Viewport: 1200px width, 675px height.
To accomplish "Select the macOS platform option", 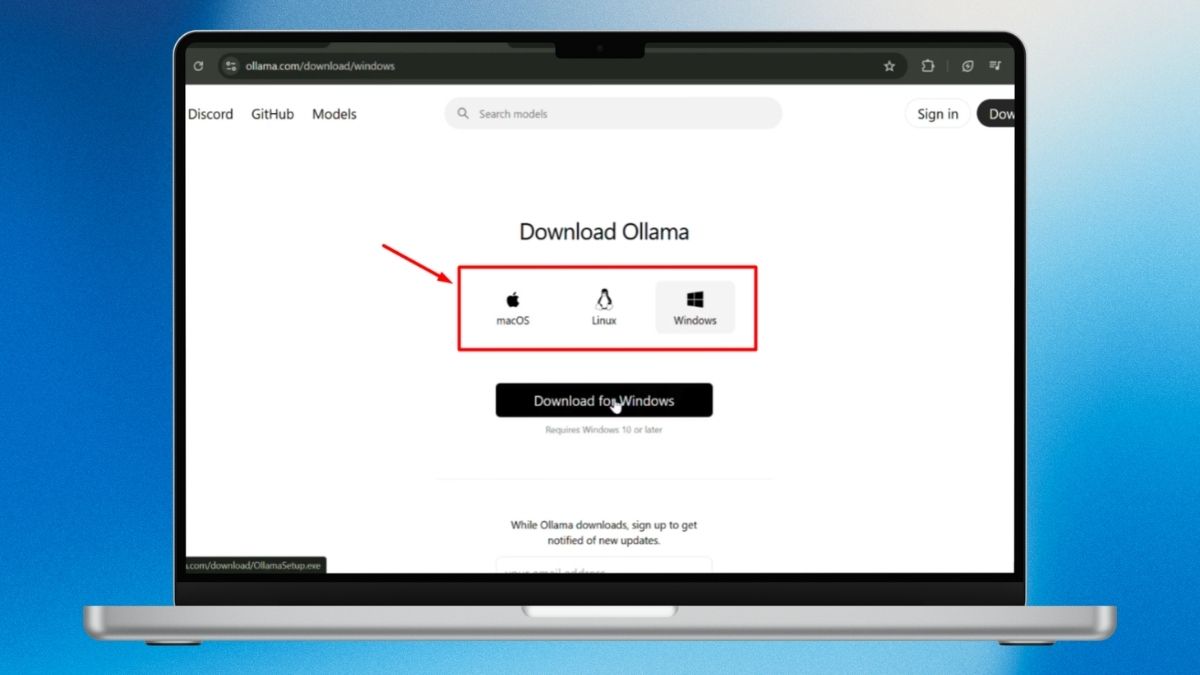I will coord(513,308).
